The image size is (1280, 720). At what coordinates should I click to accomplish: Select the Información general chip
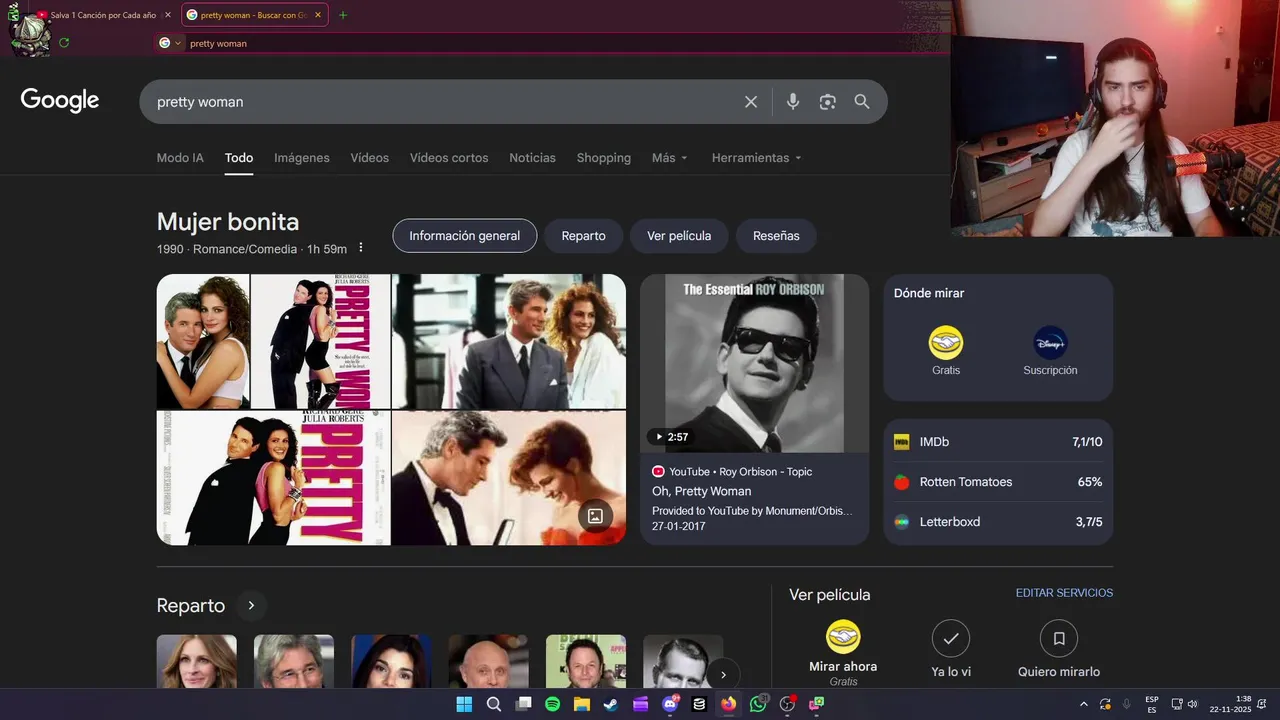pyautogui.click(x=464, y=236)
